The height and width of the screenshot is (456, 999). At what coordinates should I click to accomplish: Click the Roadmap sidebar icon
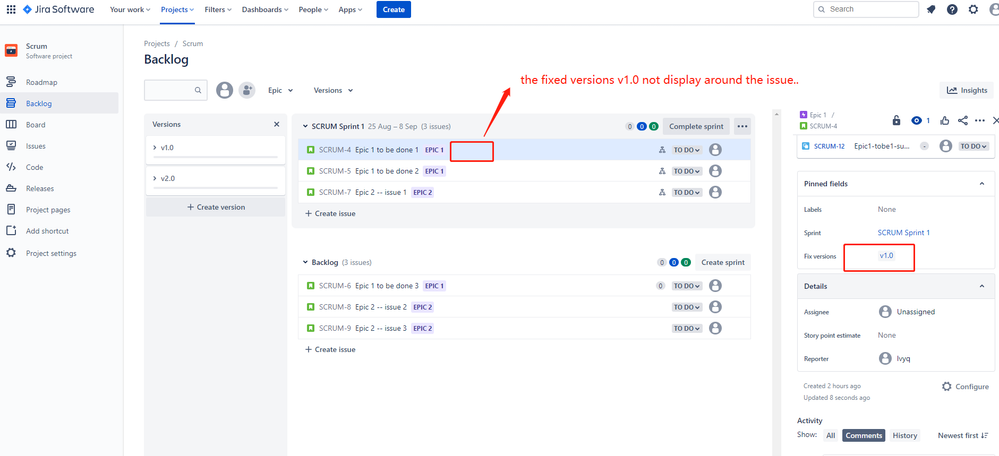(x=11, y=82)
